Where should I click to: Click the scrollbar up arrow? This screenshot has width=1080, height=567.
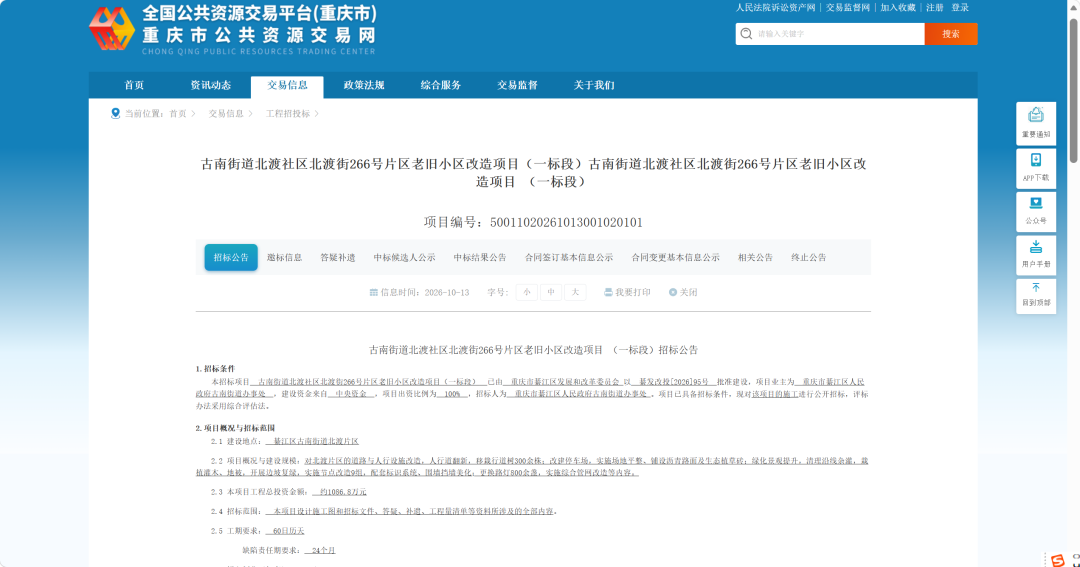click(1073, 6)
